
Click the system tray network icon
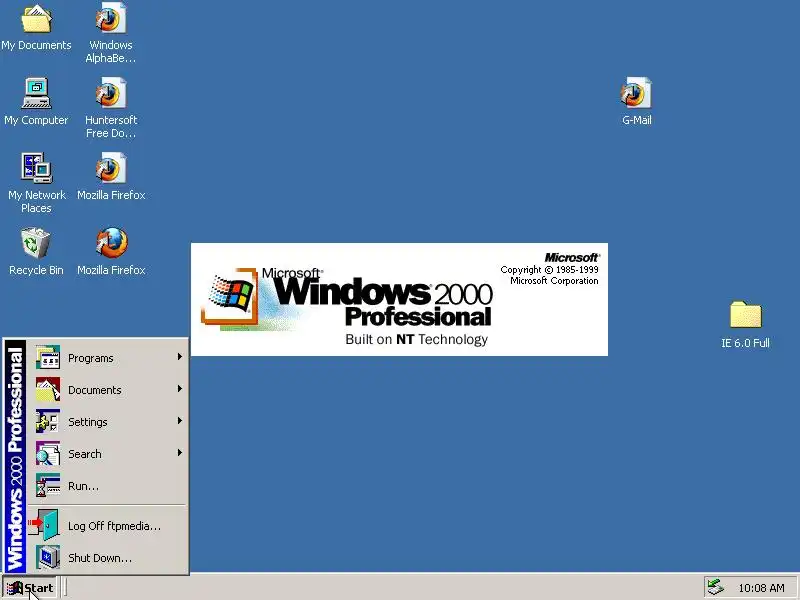(x=715, y=588)
